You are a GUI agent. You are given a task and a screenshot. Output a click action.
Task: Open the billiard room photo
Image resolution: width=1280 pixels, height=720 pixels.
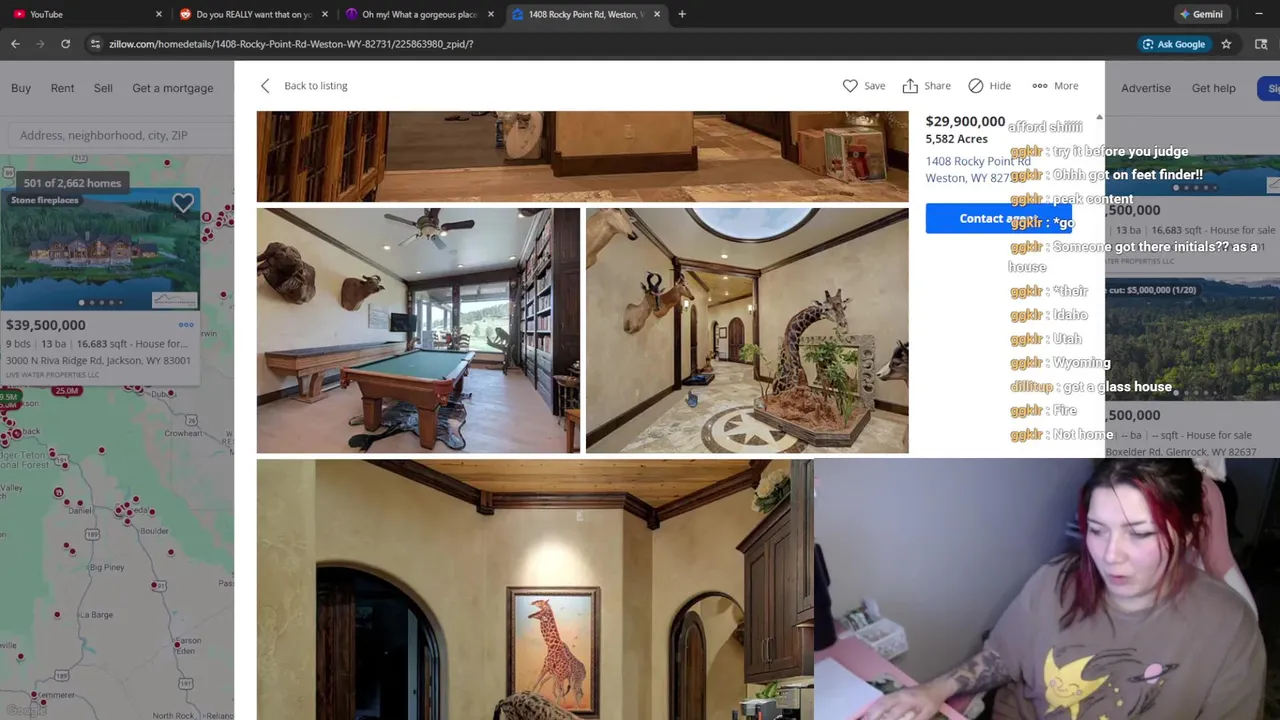coord(418,330)
